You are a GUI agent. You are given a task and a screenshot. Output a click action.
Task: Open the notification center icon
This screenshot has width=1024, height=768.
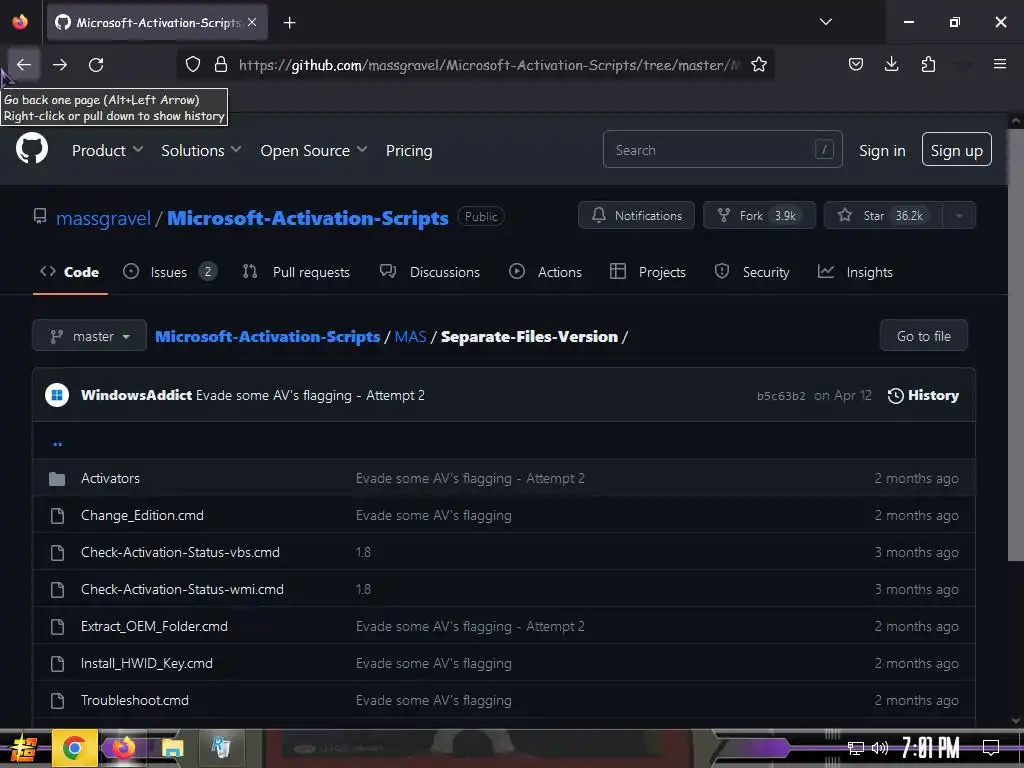click(991, 748)
